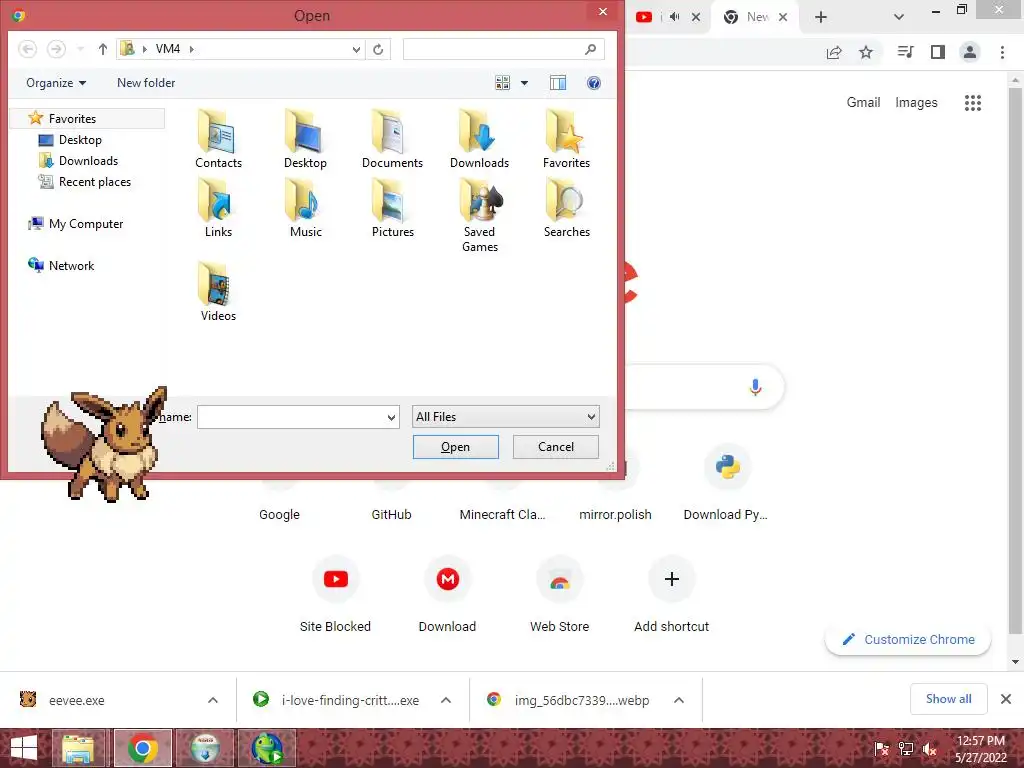The height and width of the screenshot is (768, 1024).
Task: Open the Desktop folder icon in file list
Action: pyautogui.click(x=305, y=140)
